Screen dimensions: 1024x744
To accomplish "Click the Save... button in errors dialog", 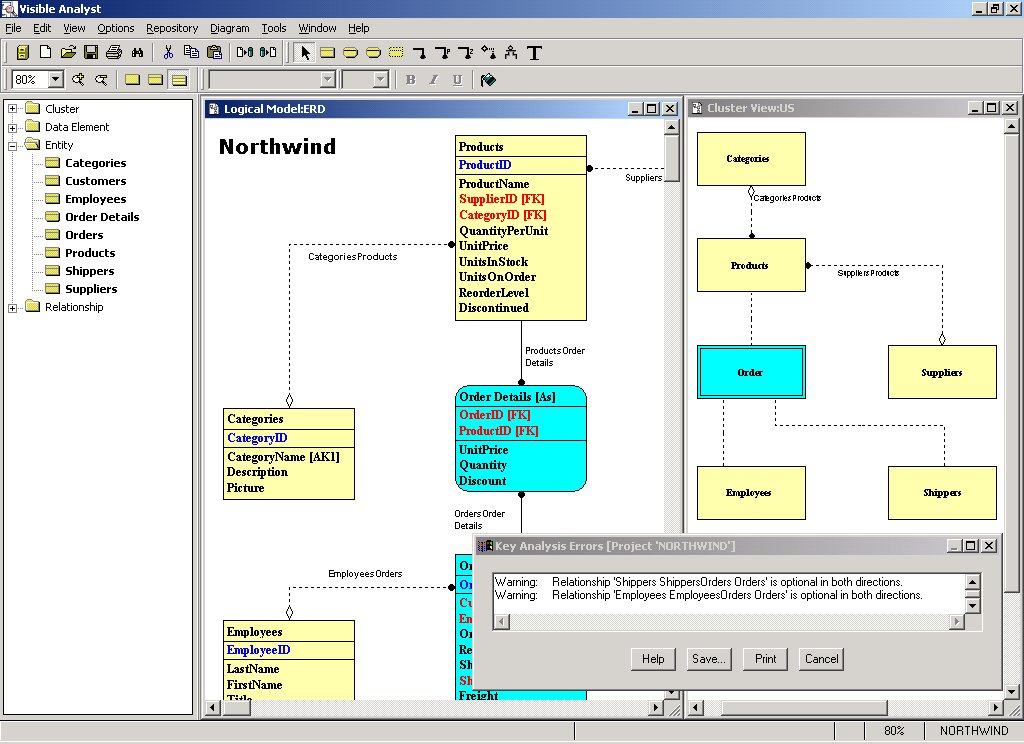I will point(709,659).
